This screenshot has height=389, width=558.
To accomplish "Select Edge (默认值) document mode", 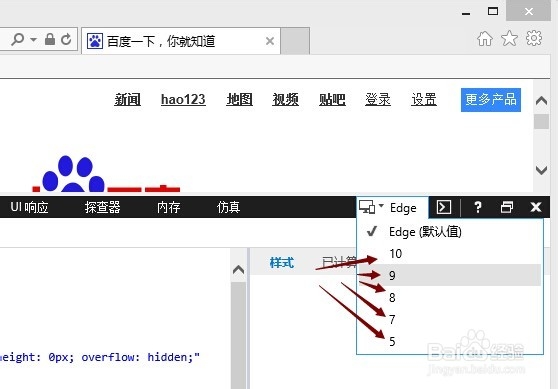I will click(449, 232).
